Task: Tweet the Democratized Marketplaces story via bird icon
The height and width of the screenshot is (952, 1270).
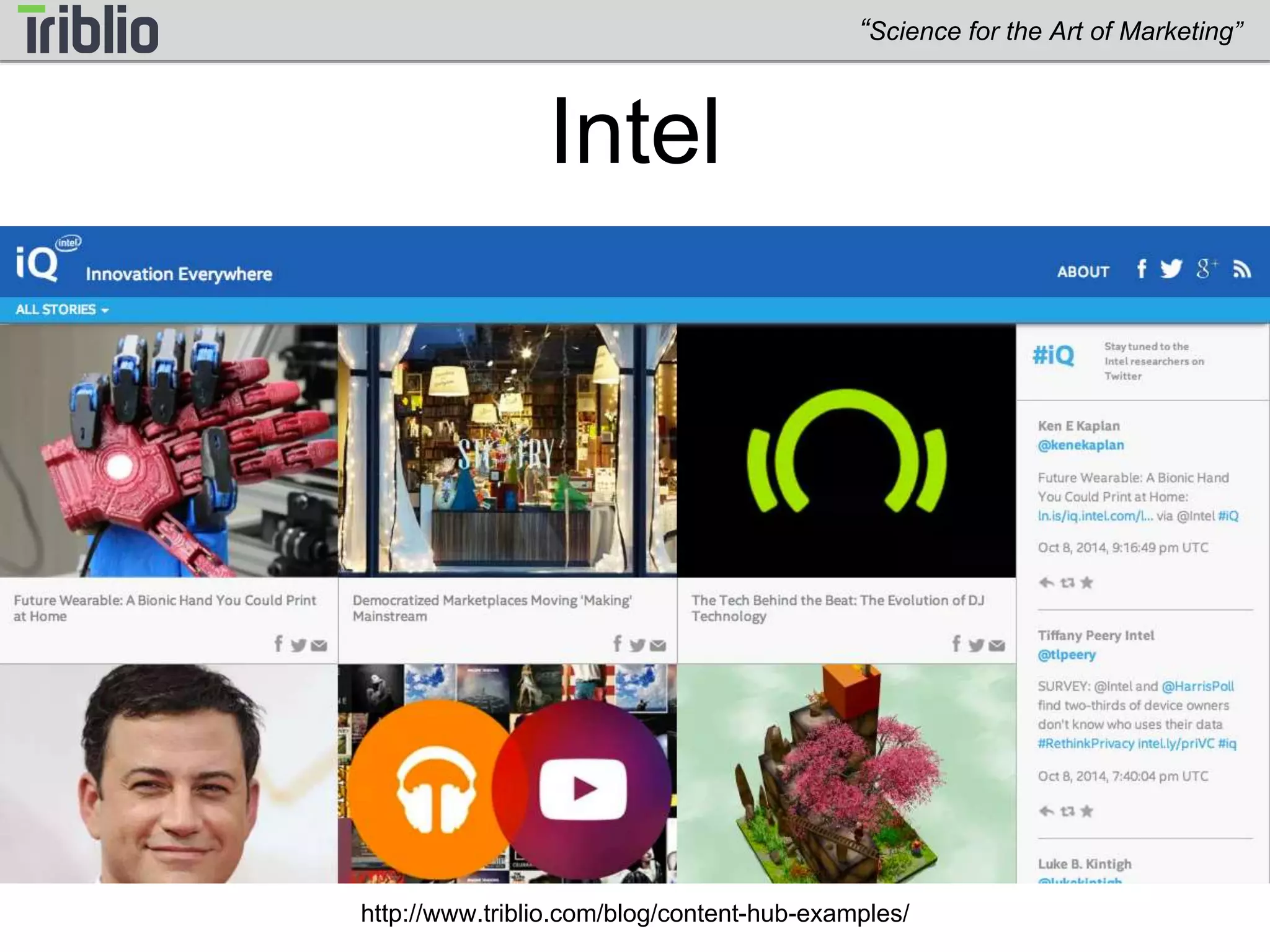Action: [637, 646]
